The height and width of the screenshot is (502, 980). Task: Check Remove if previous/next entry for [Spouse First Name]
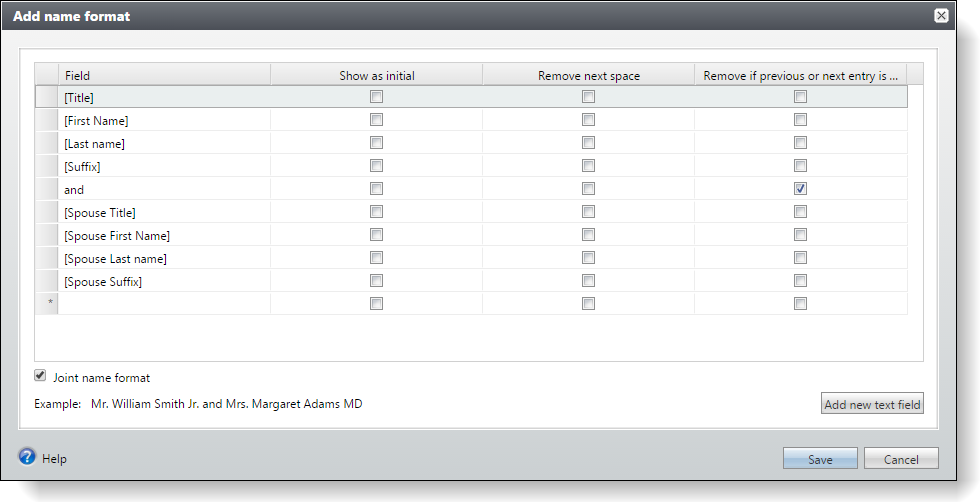[x=800, y=235]
